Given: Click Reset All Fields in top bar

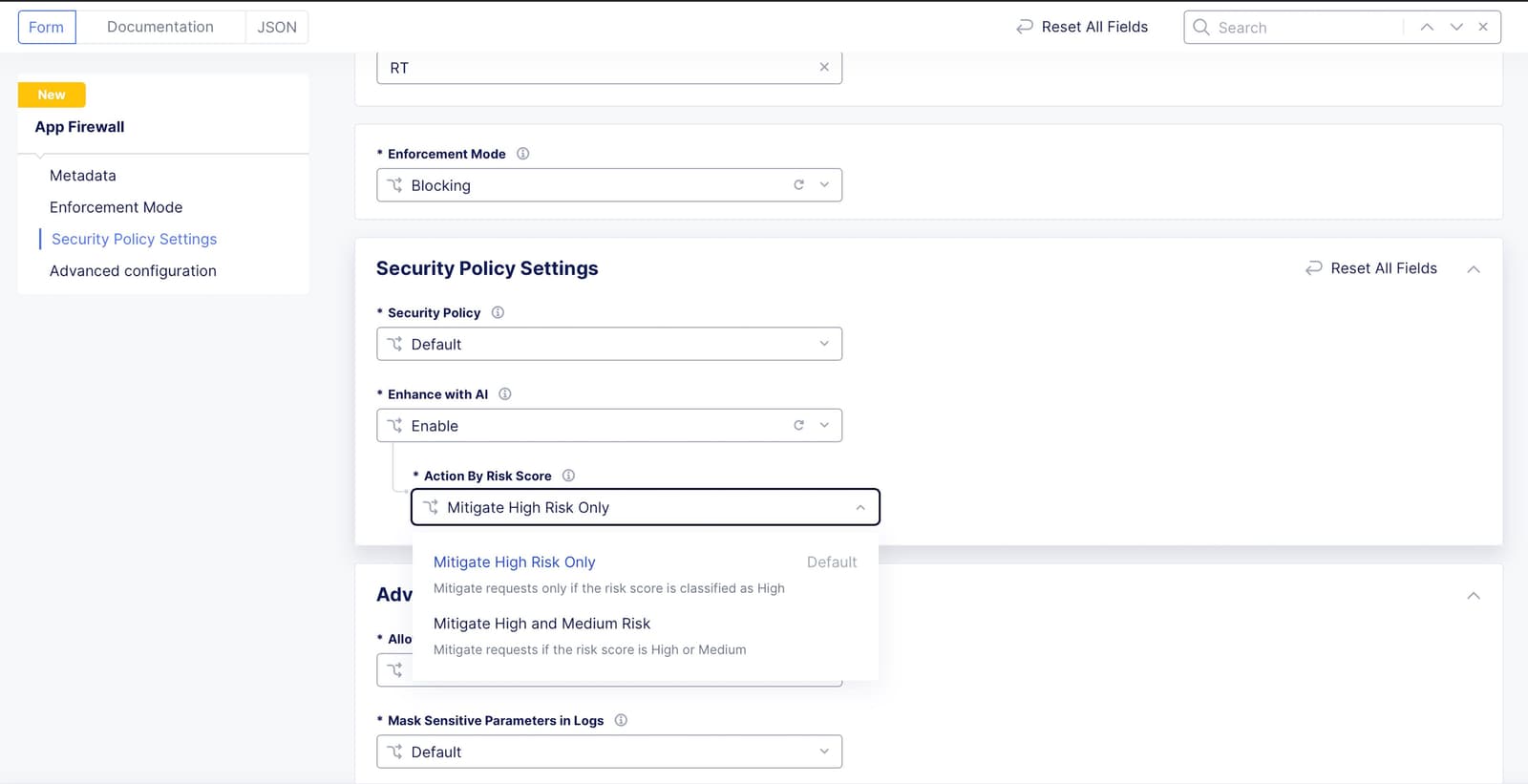Looking at the screenshot, I should [1082, 27].
